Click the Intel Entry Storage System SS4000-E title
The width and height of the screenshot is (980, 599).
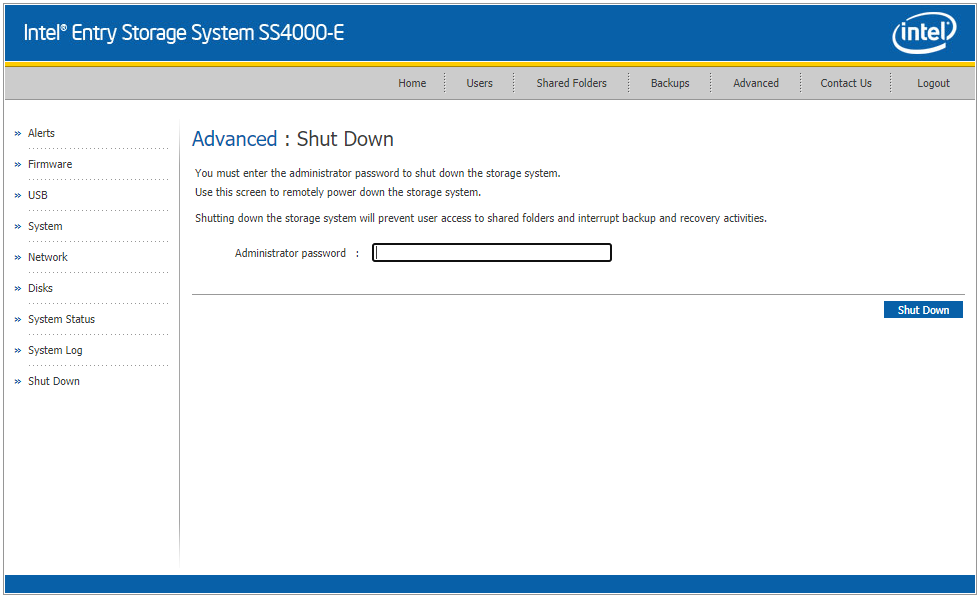(x=184, y=33)
